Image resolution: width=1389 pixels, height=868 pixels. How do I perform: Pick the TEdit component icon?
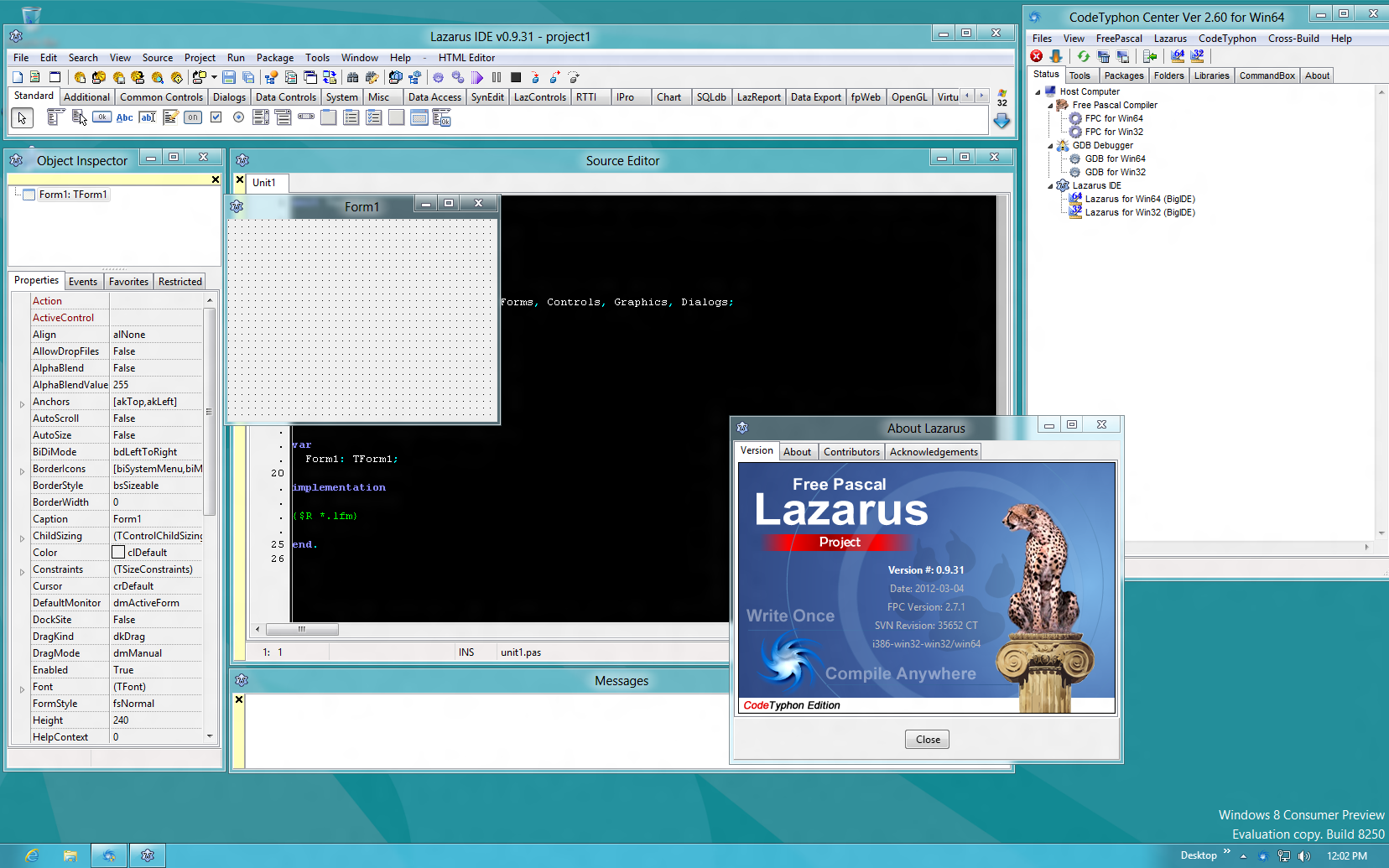148,117
